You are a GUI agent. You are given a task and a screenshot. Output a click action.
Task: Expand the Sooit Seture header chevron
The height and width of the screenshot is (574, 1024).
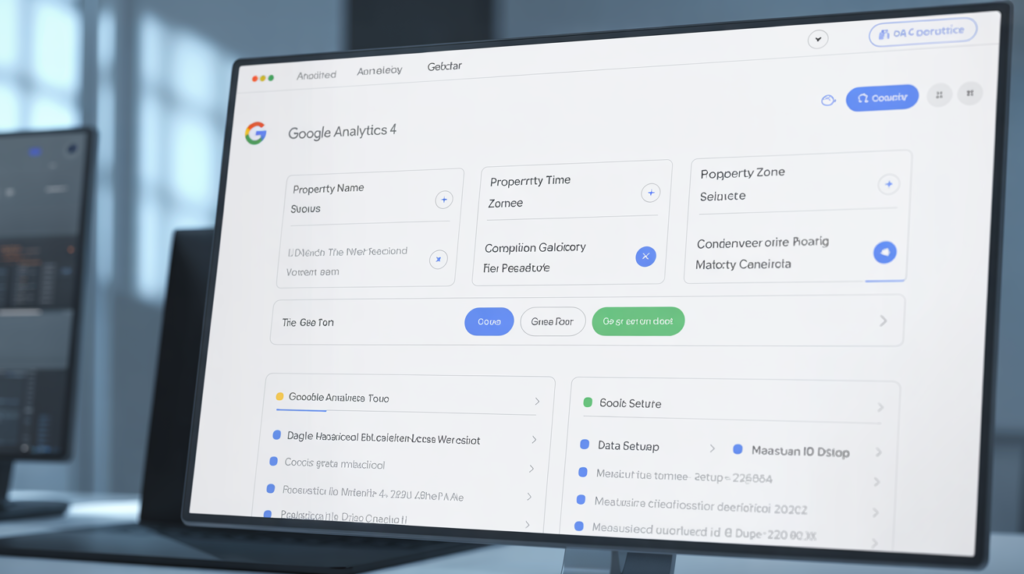click(x=881, y=407)
